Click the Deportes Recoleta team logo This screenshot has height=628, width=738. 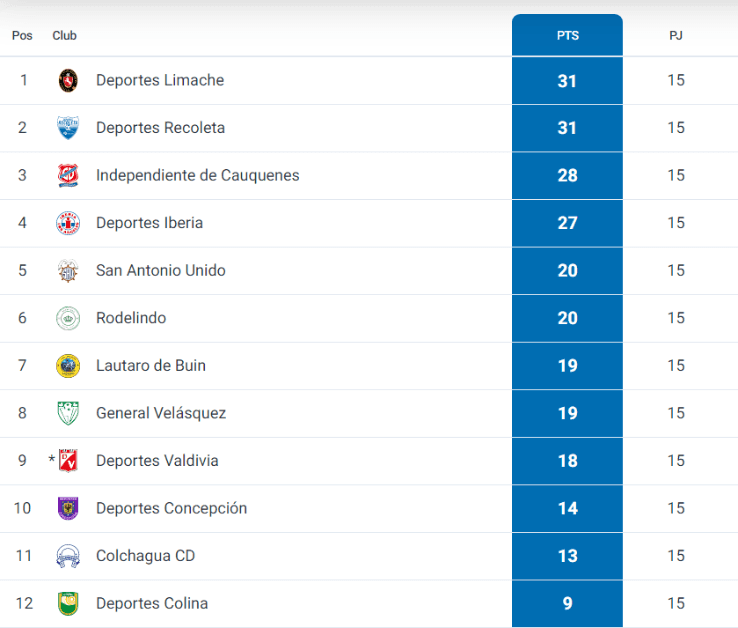(x=68, y=128)
